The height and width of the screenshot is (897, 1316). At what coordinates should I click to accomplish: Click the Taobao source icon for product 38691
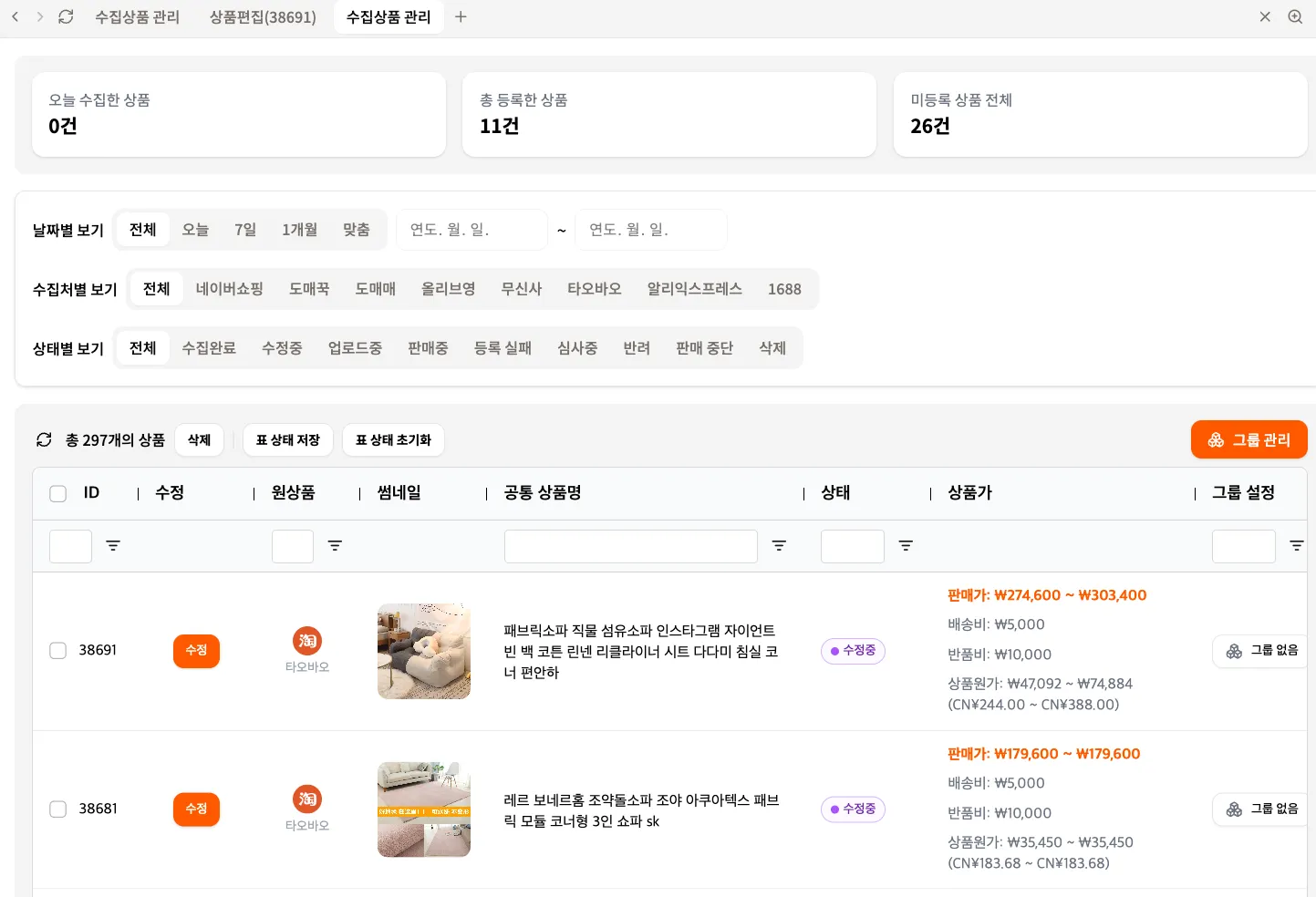[307, 641]
